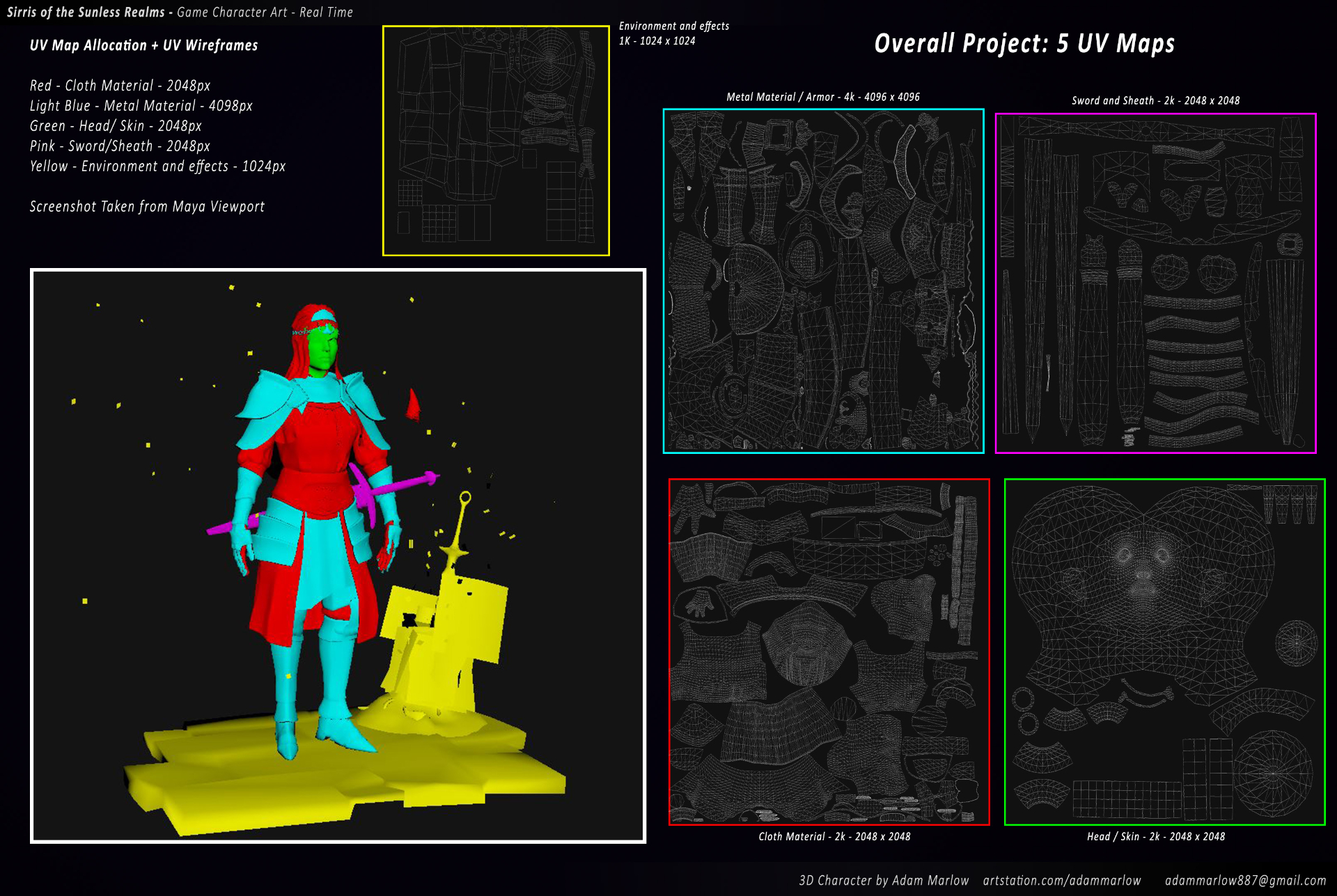Click the red Cloth Material UV map

829,652
